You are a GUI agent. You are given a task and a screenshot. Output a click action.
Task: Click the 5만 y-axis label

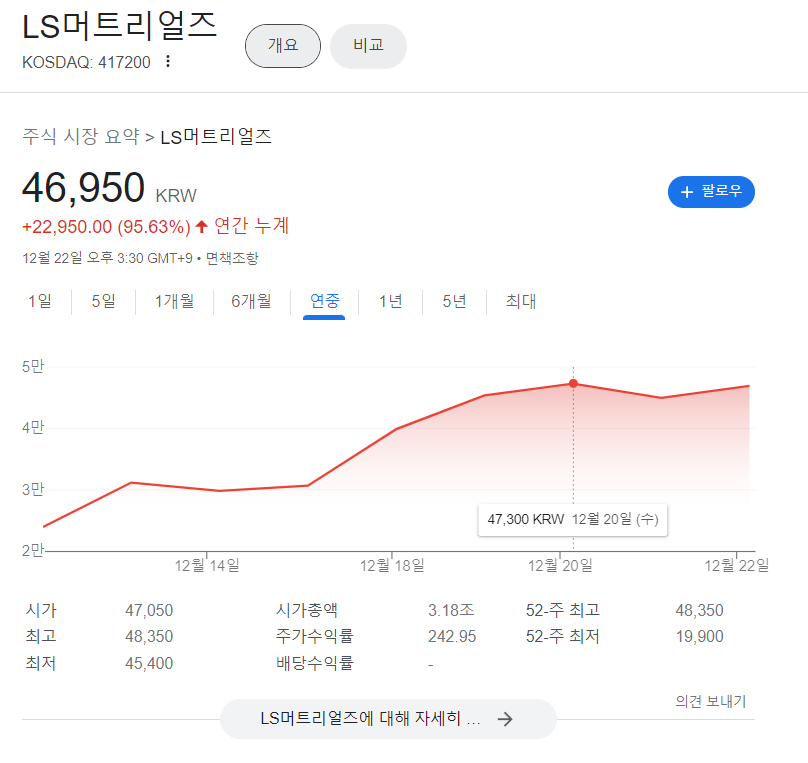point(33,367)
